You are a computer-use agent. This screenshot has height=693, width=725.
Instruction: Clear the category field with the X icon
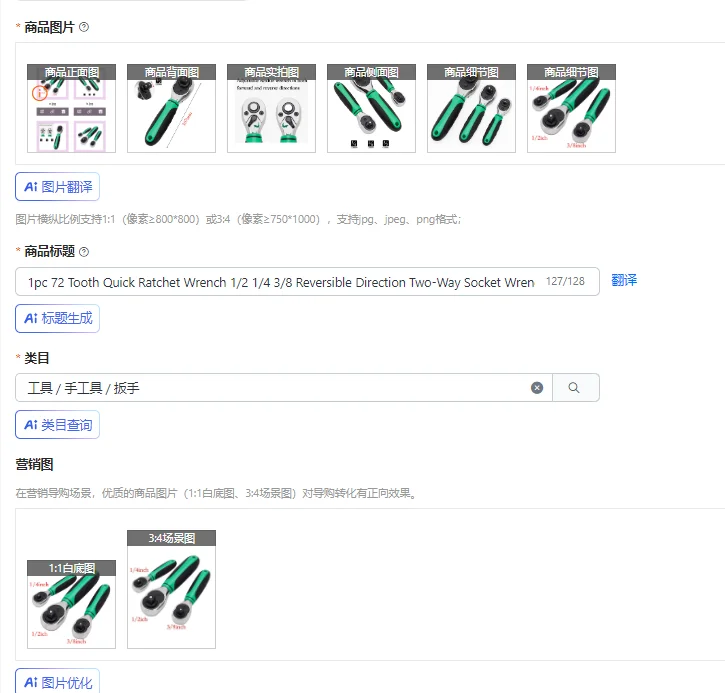tap(537, 388)
